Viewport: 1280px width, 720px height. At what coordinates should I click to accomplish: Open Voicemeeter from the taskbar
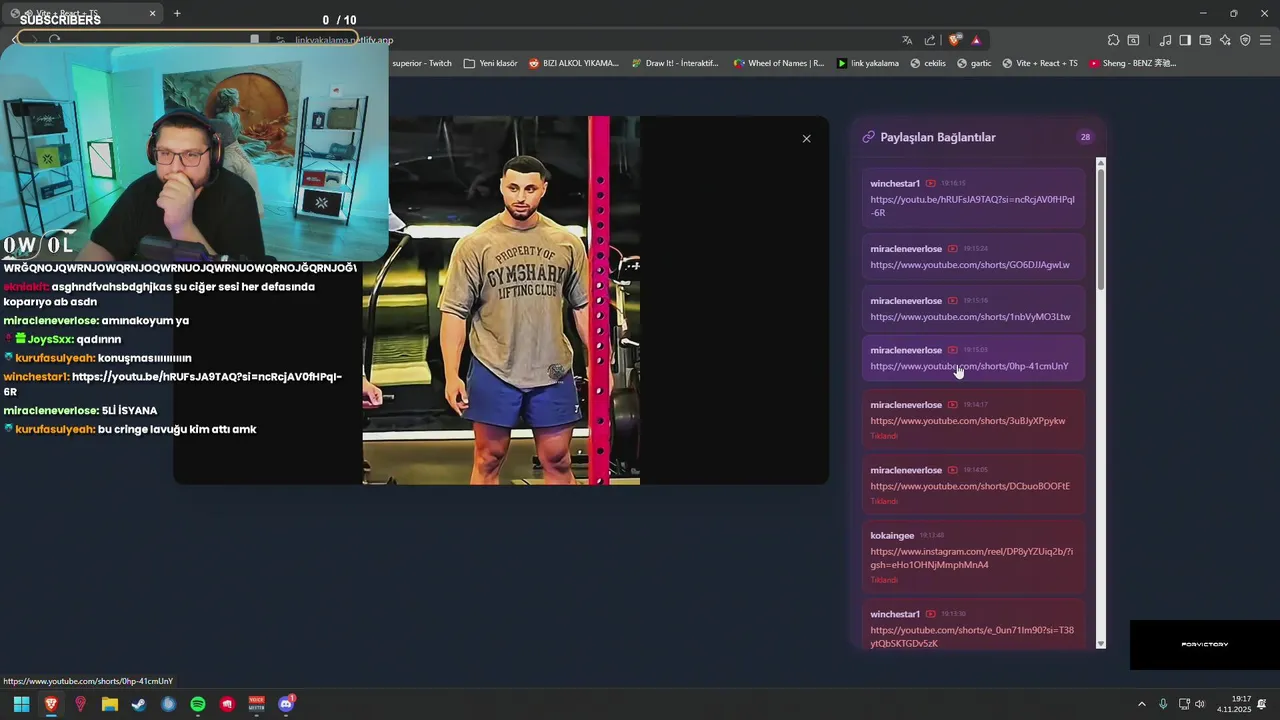257,704
